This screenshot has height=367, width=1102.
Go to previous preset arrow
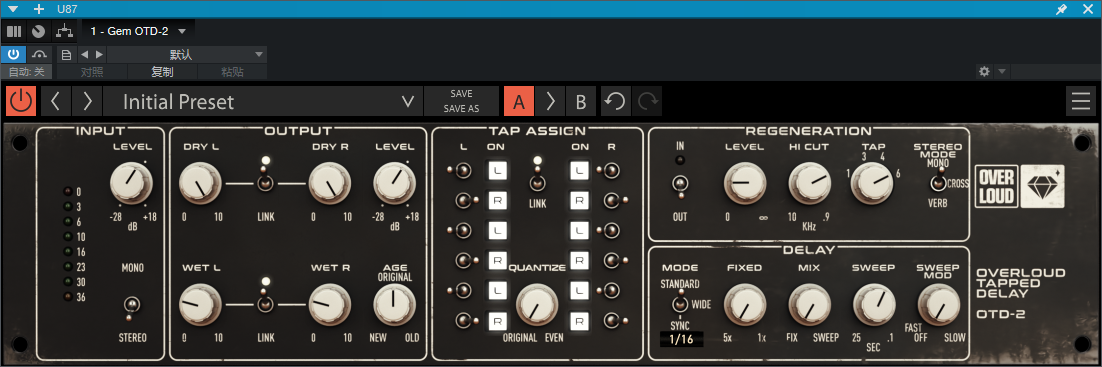coord(56,101)
